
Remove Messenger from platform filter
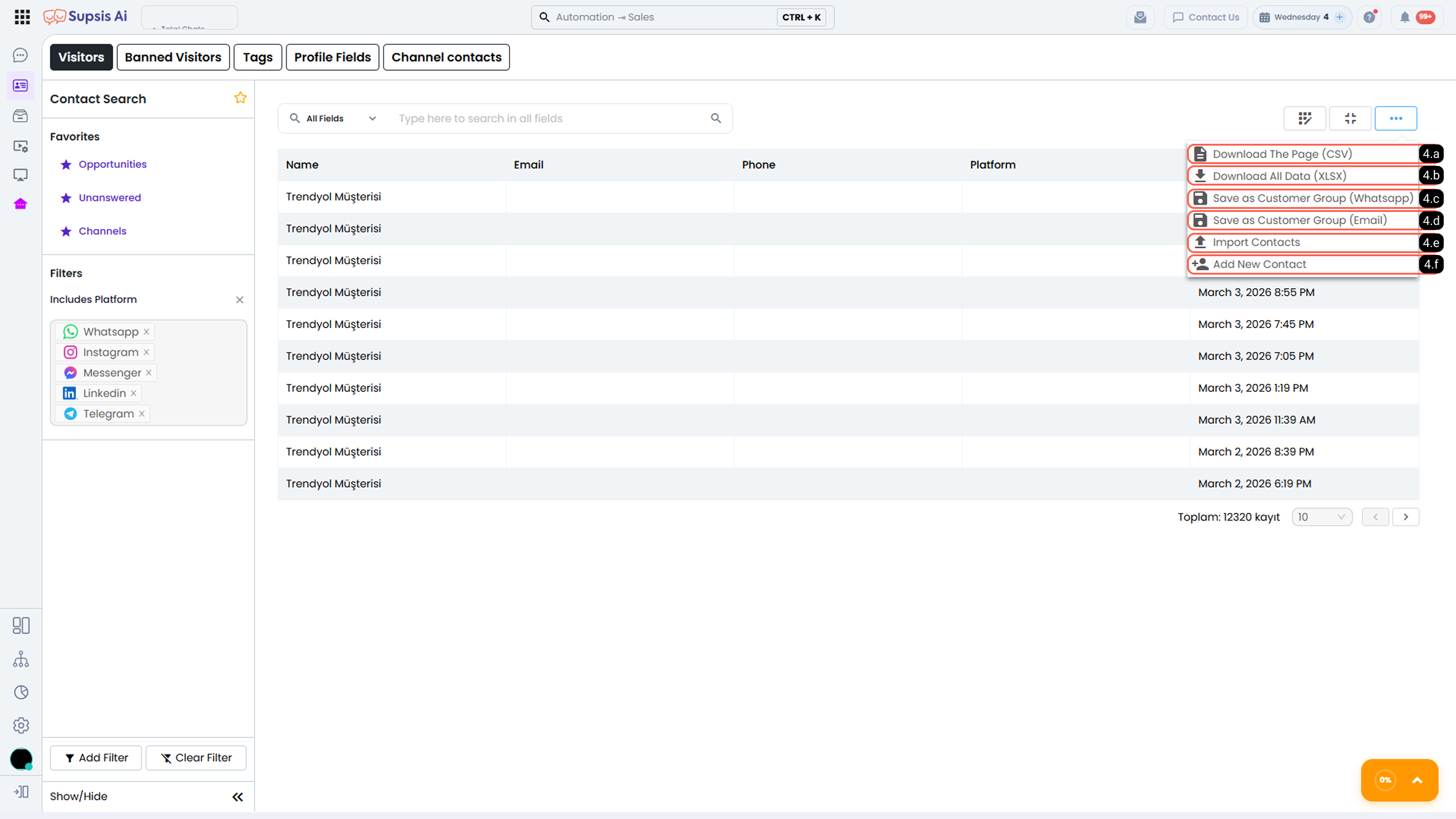149,373
